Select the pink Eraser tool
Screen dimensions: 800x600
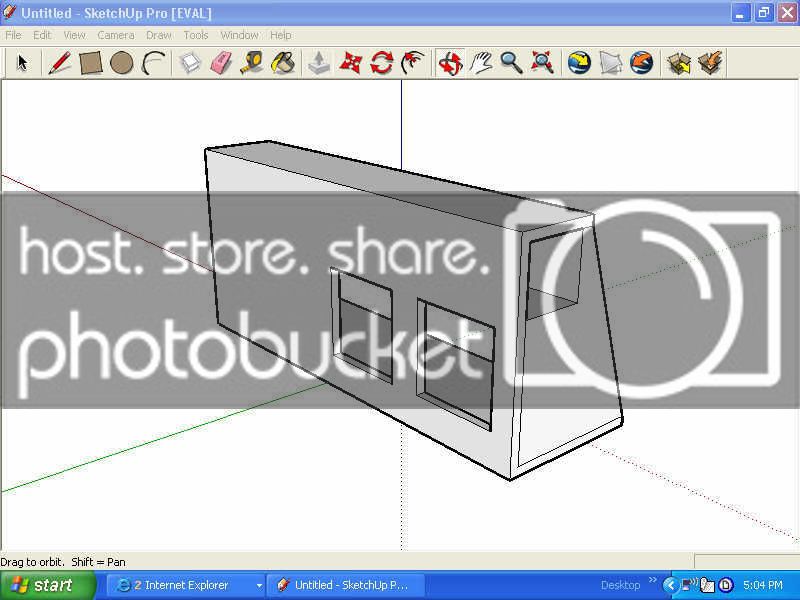point(221,63)
